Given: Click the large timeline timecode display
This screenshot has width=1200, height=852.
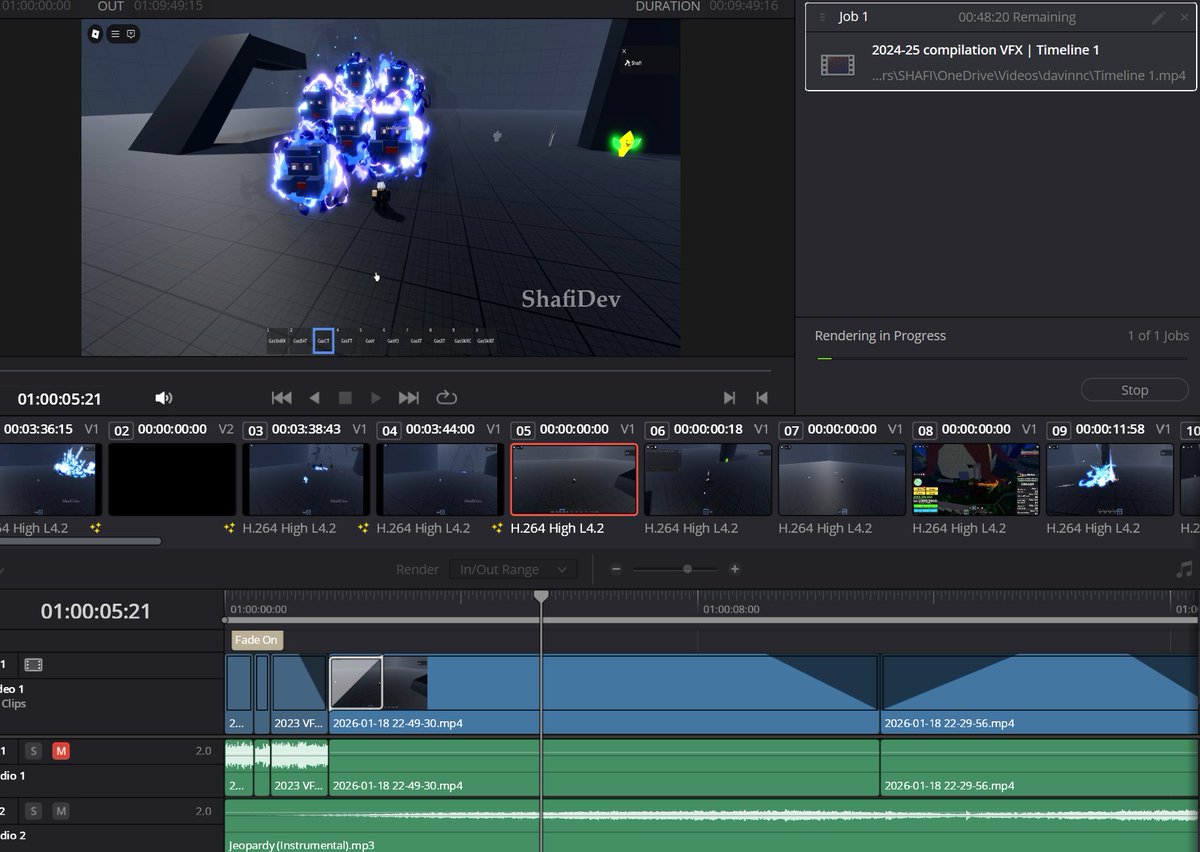Looking at the screenshot, I should tap(95, 611).
